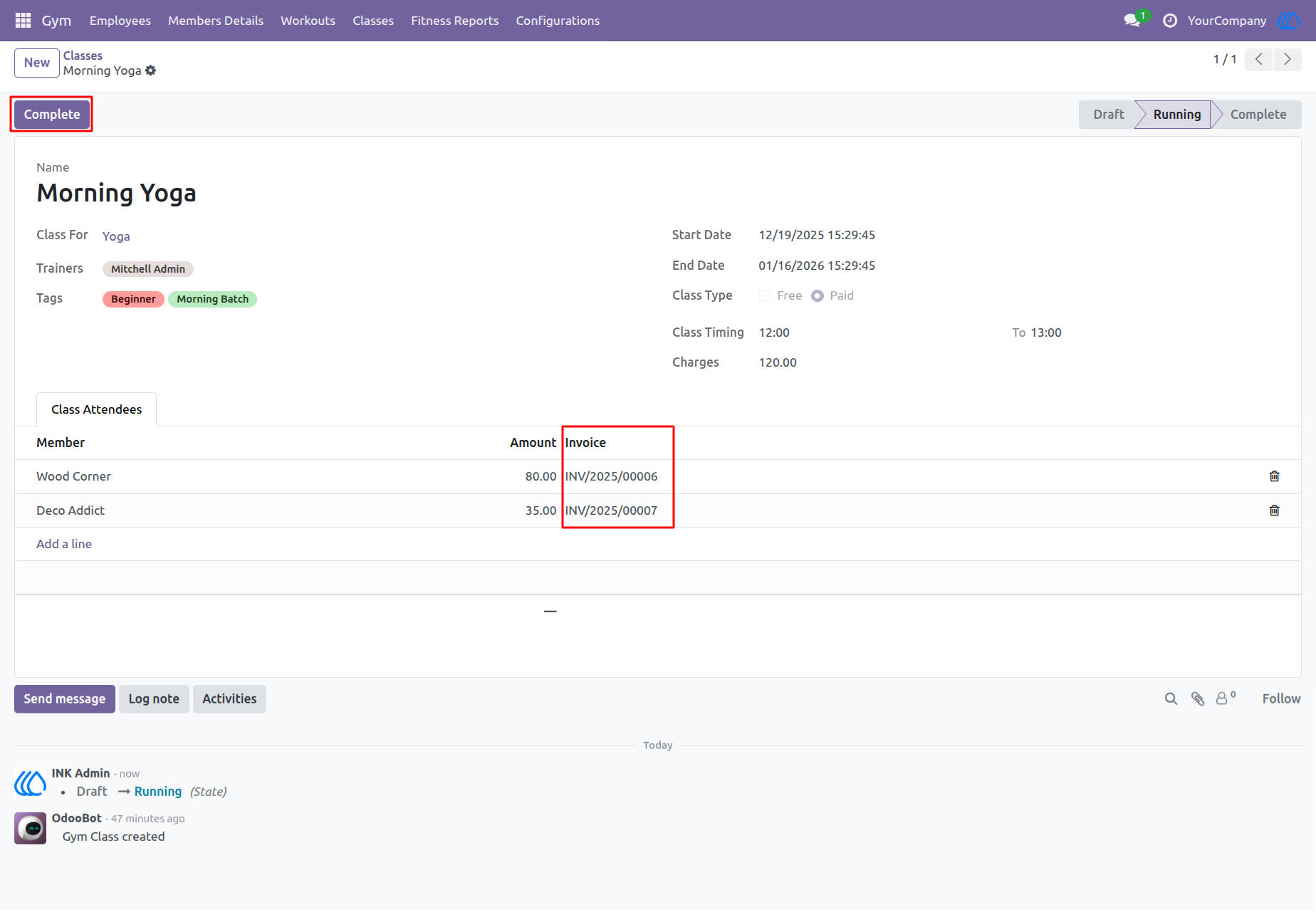The image size is (1316, 912).
Task: Go to next record arrow
Action: (x=1288, y=60)
